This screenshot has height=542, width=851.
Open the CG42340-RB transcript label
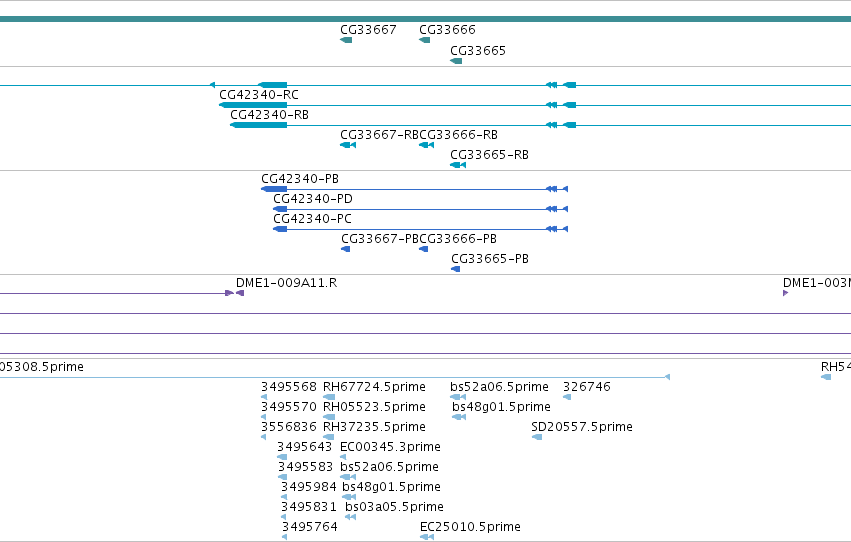pyautogui.click(x=269, y=115)
